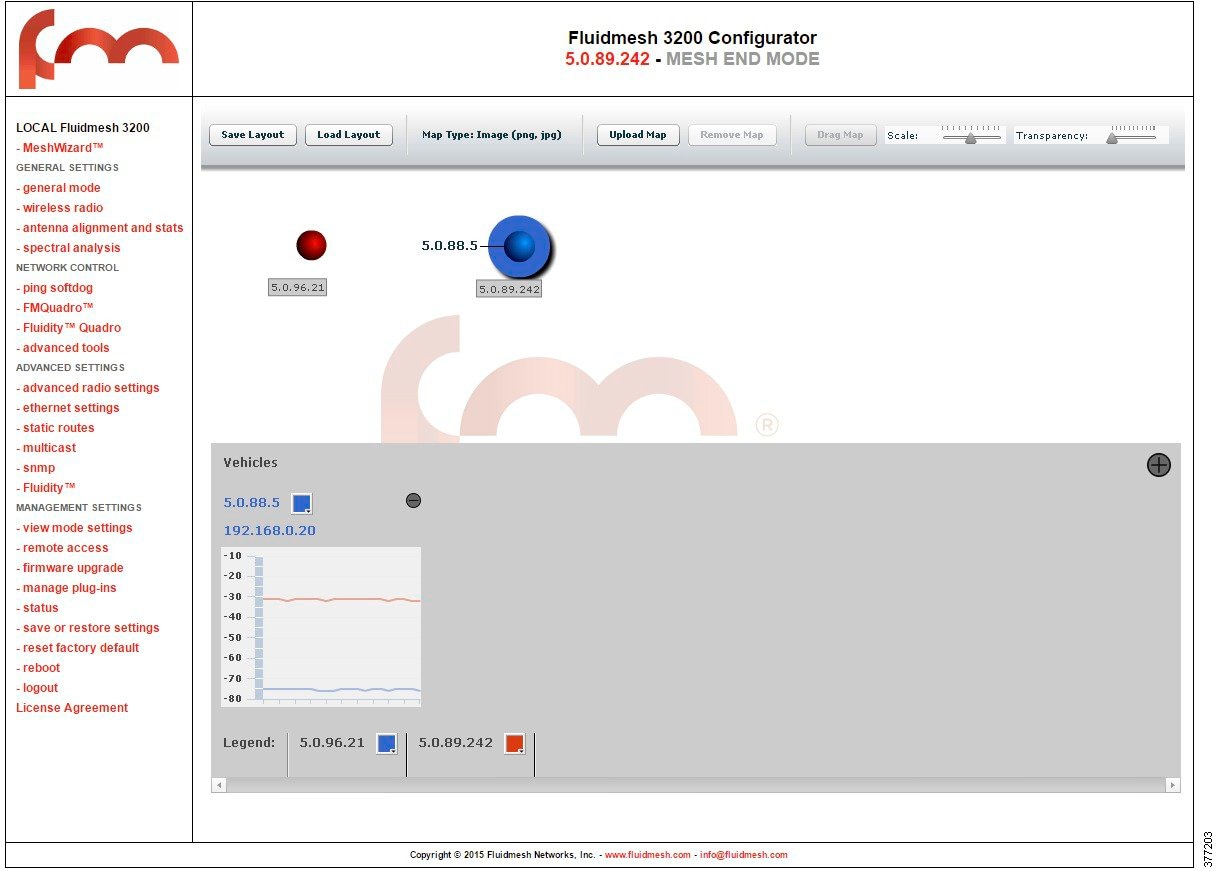The width and height of the screenshot is (1219, 871).
Task: Open the www.fluidmesh.com footer link
Action: coord(647,855)
